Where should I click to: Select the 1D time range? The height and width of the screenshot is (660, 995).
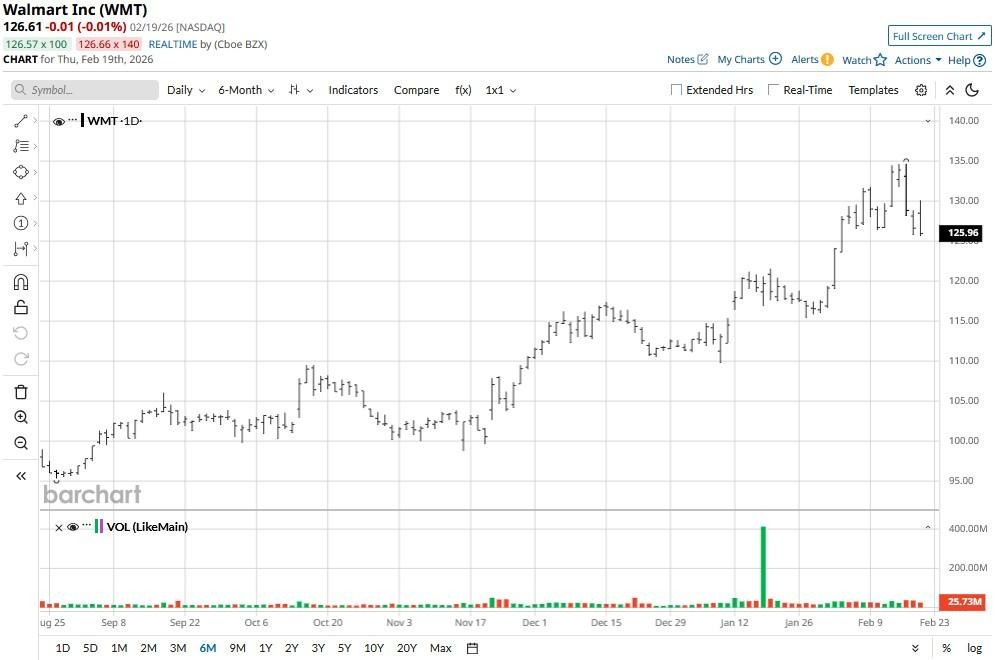(63, 648)
